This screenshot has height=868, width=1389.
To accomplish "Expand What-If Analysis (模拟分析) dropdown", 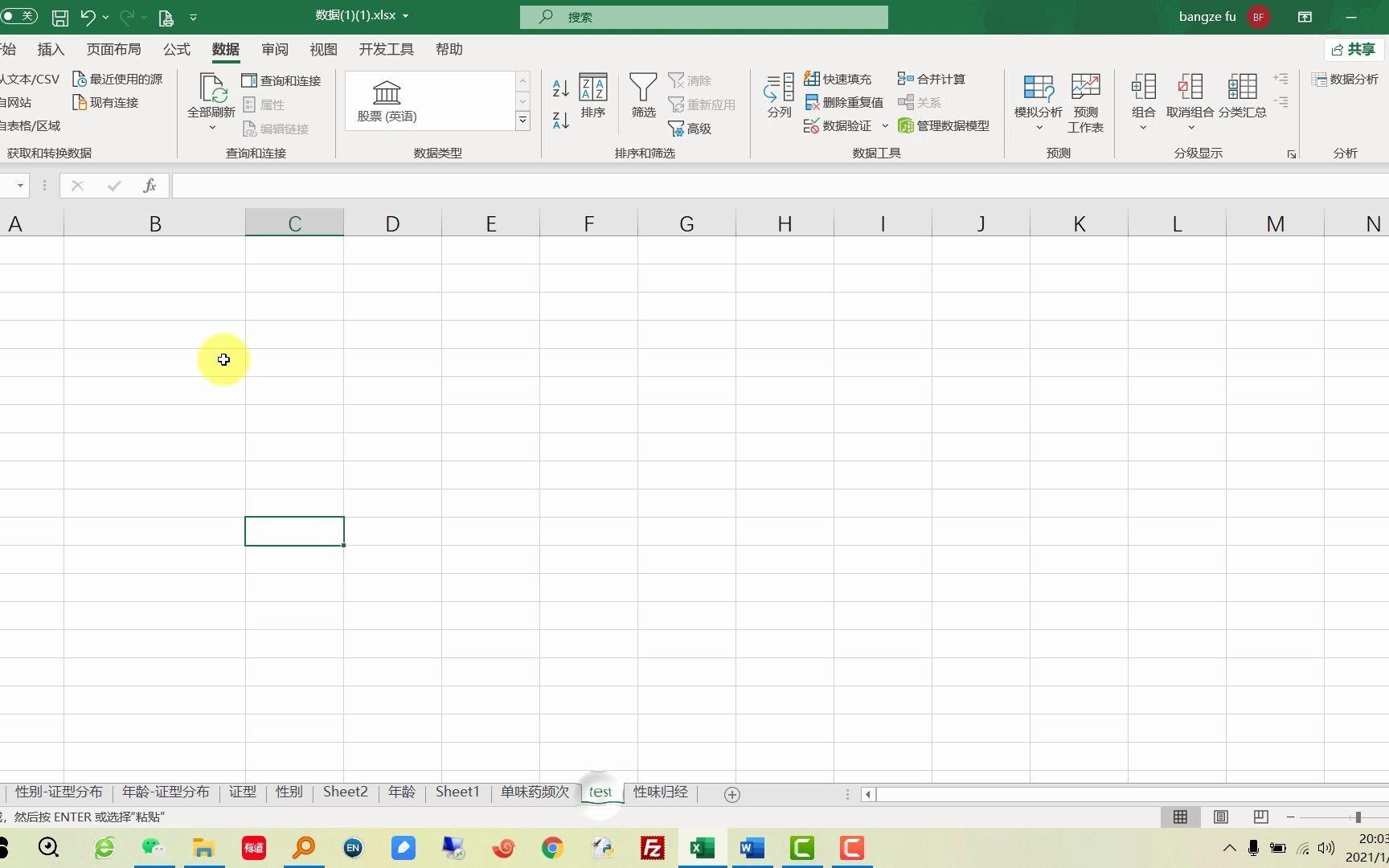I will tap(1039, 128).
